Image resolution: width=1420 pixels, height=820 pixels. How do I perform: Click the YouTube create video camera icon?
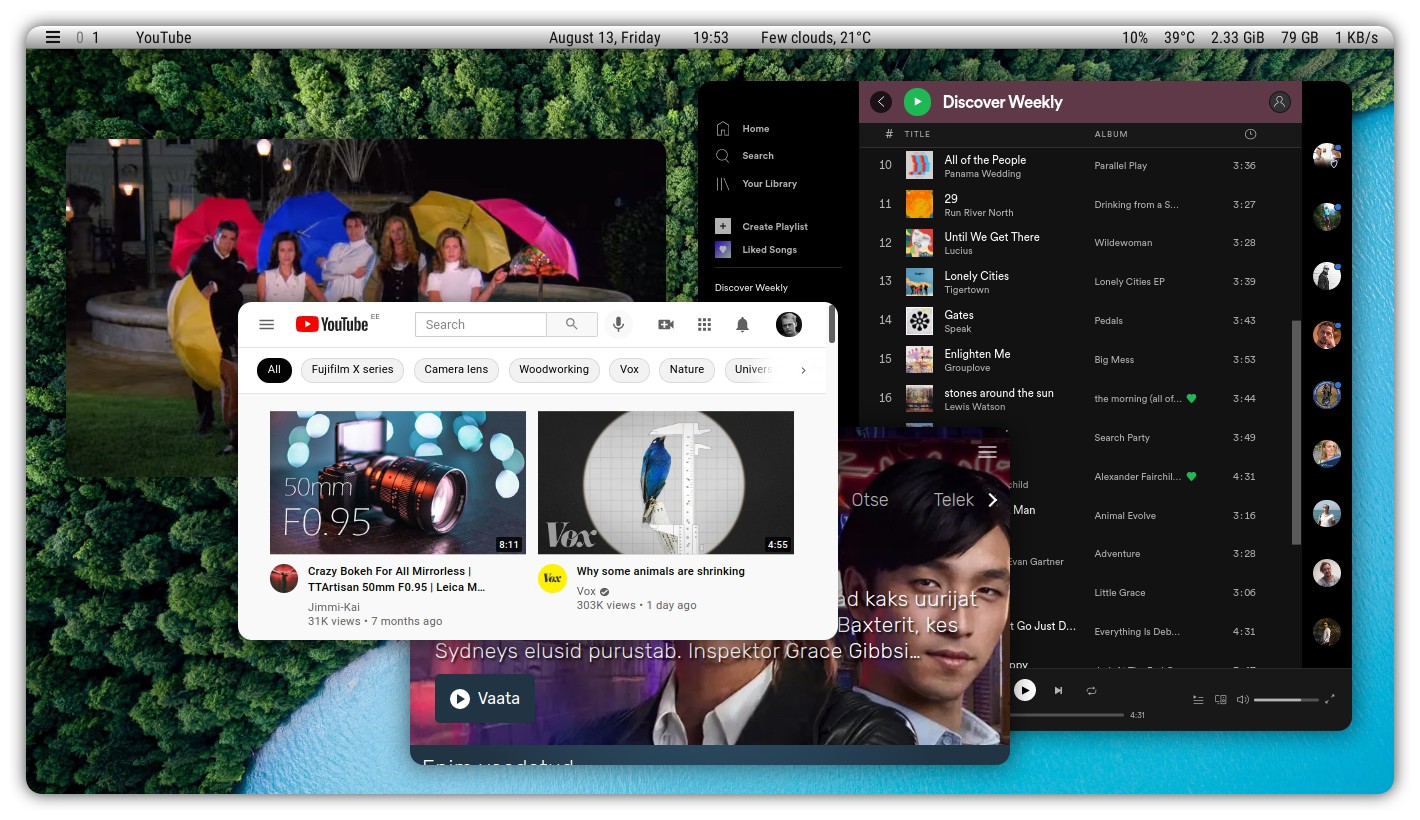[666, 324]
